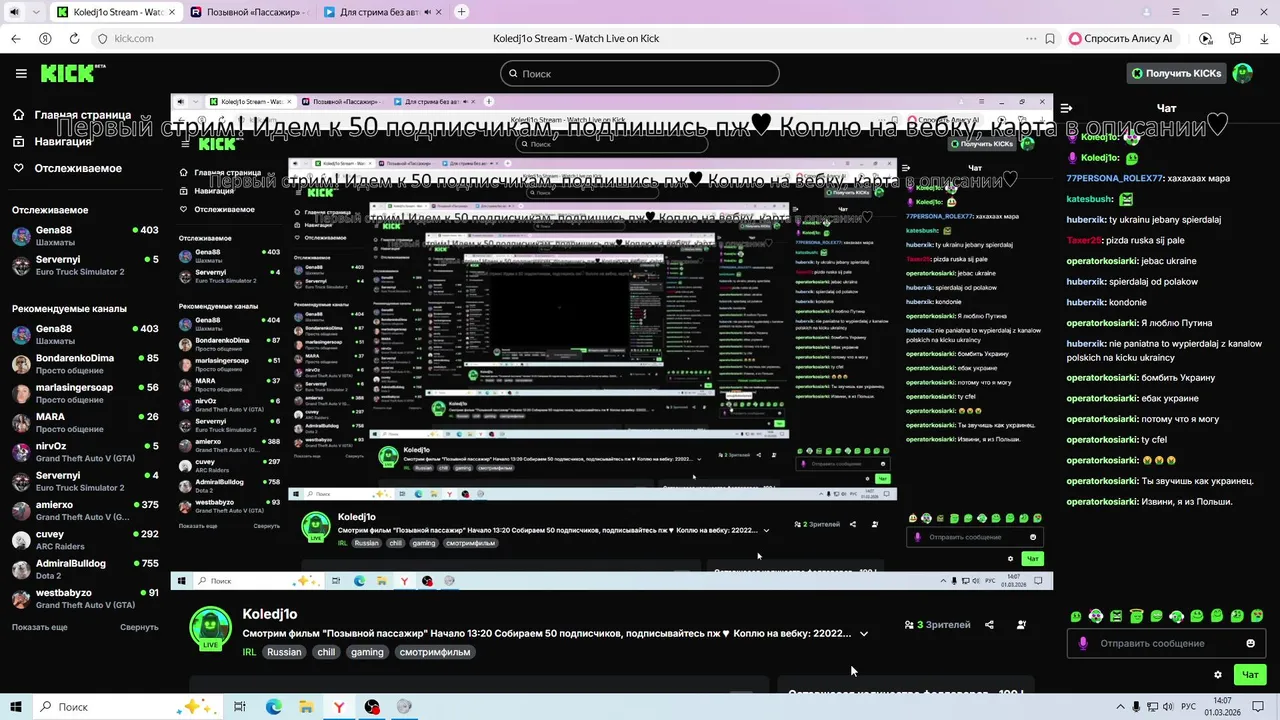Open Windows Start menu
The width and height of the screenshot is (1280, 720).
tap(15, 707)
